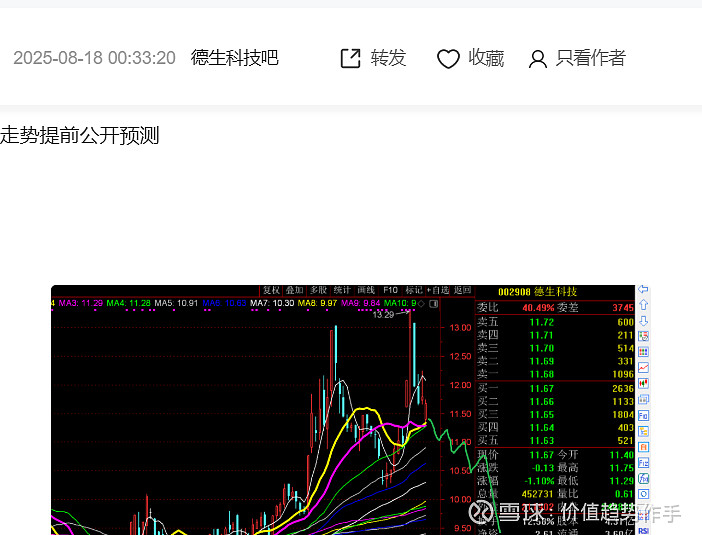This screenshot has height=535, width=702.
Task: Click 今开 value 11.40
Action: pos(622,455)
